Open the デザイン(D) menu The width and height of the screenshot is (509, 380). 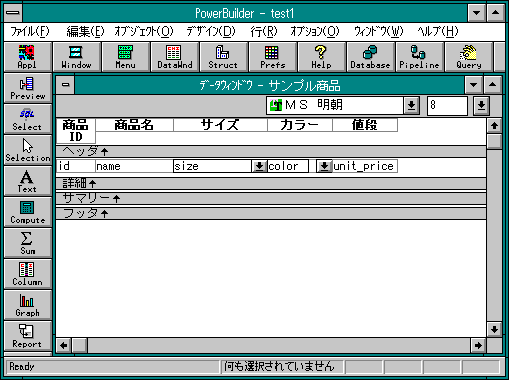(x=211, y=32)
